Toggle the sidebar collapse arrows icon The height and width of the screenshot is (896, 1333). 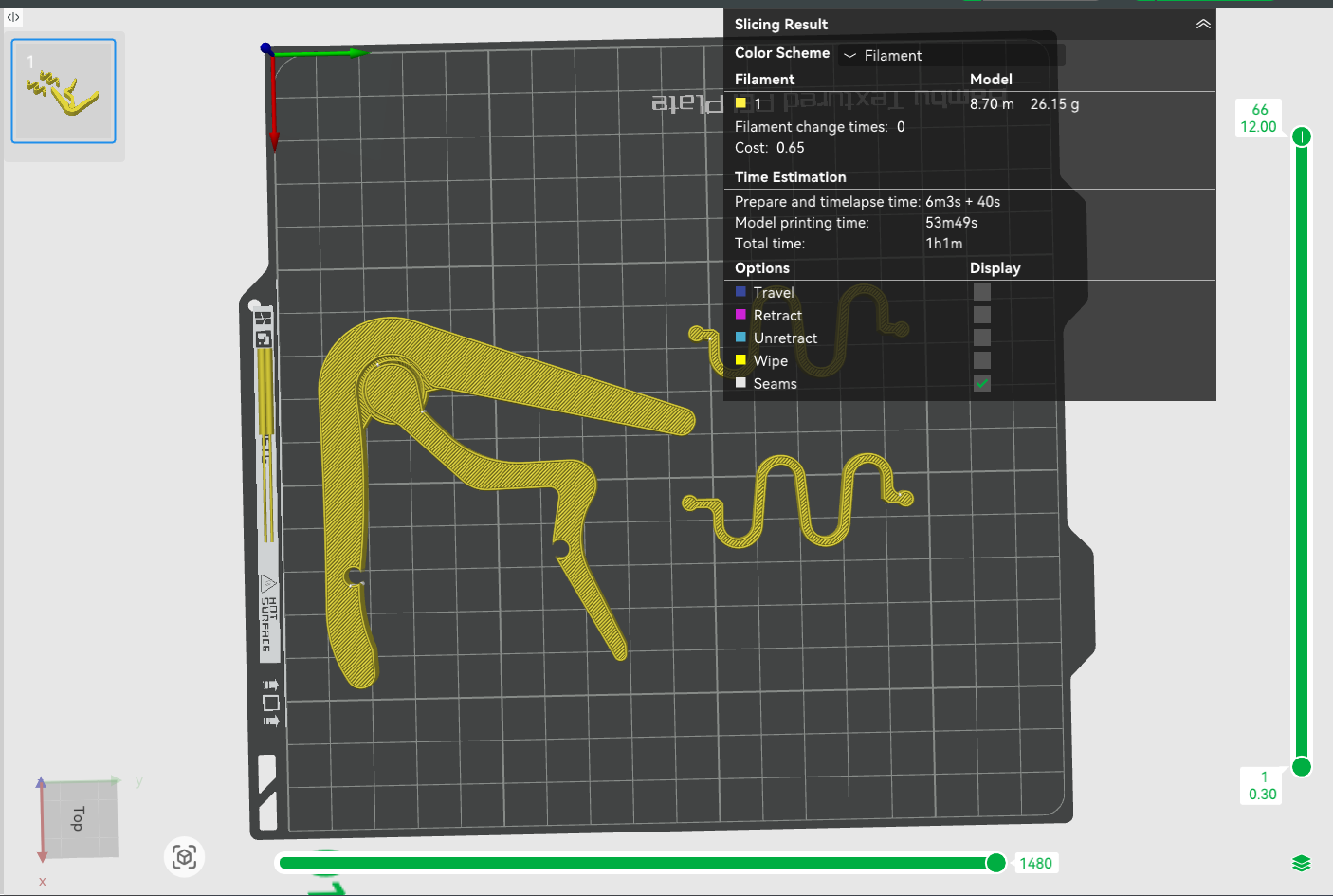(13, 17)
